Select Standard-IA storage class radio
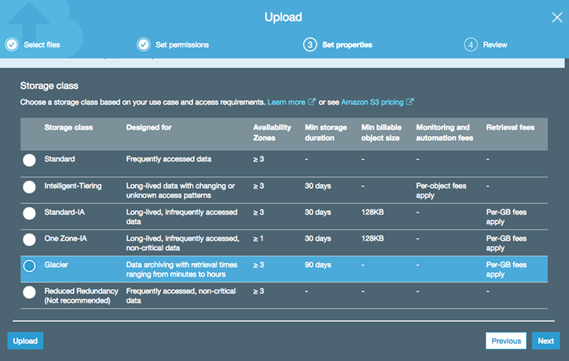Viewport: 569px width, 361px height. tap(29, 213)
